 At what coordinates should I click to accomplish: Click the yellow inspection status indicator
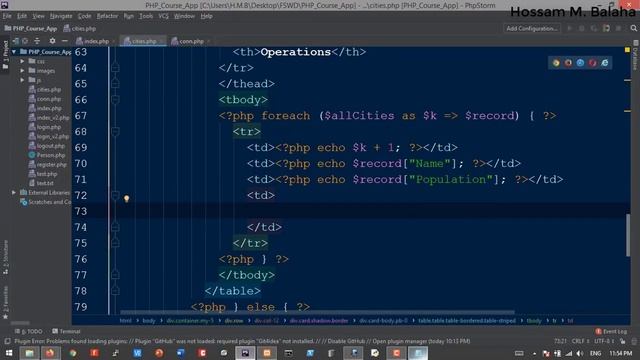coord(627,50)
